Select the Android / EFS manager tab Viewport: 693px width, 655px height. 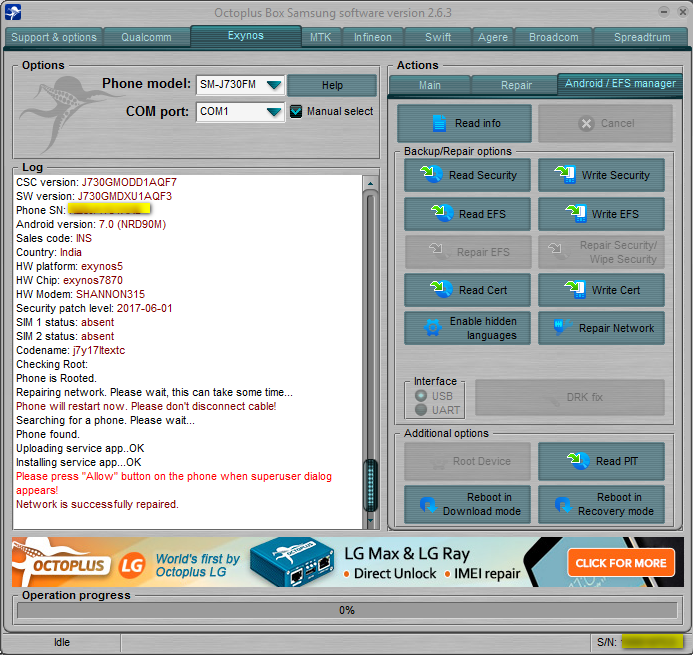pos(620,83)
